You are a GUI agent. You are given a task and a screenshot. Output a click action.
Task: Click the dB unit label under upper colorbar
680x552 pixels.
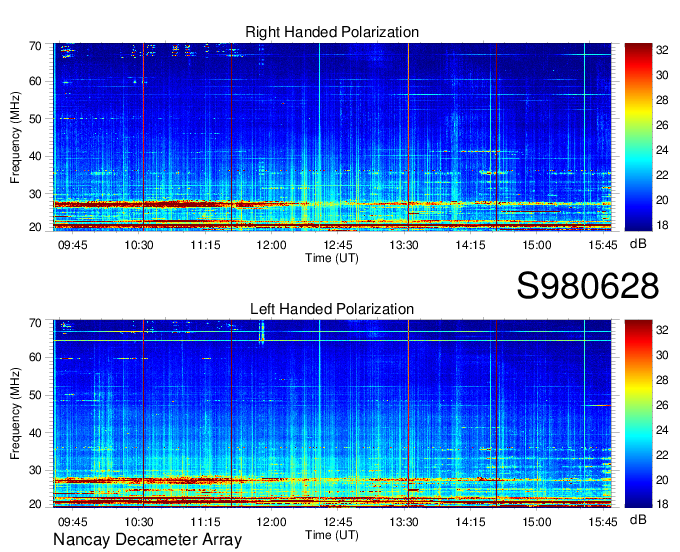[638, 244]
